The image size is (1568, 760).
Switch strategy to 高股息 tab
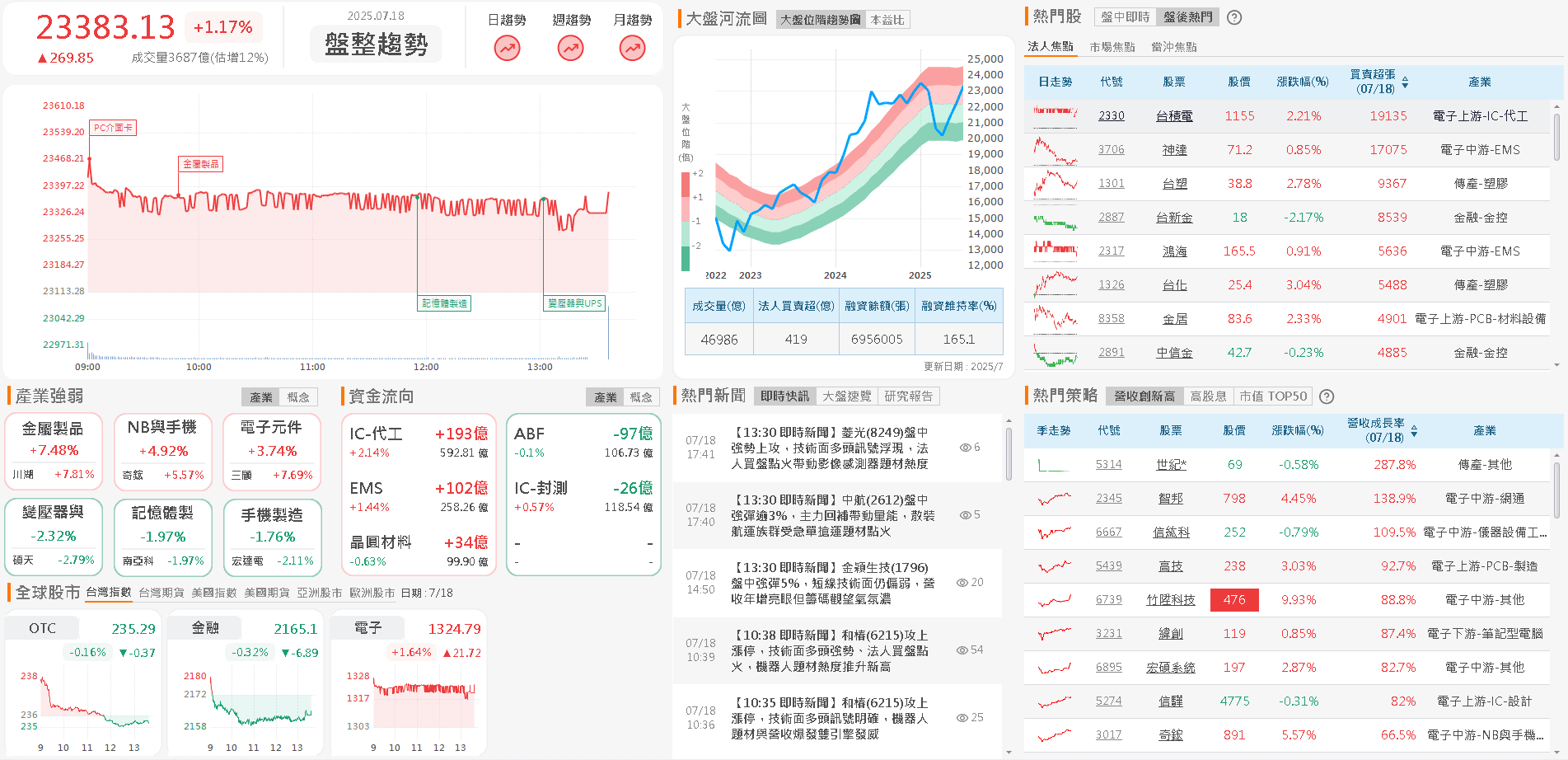[x=1209, y=396]
